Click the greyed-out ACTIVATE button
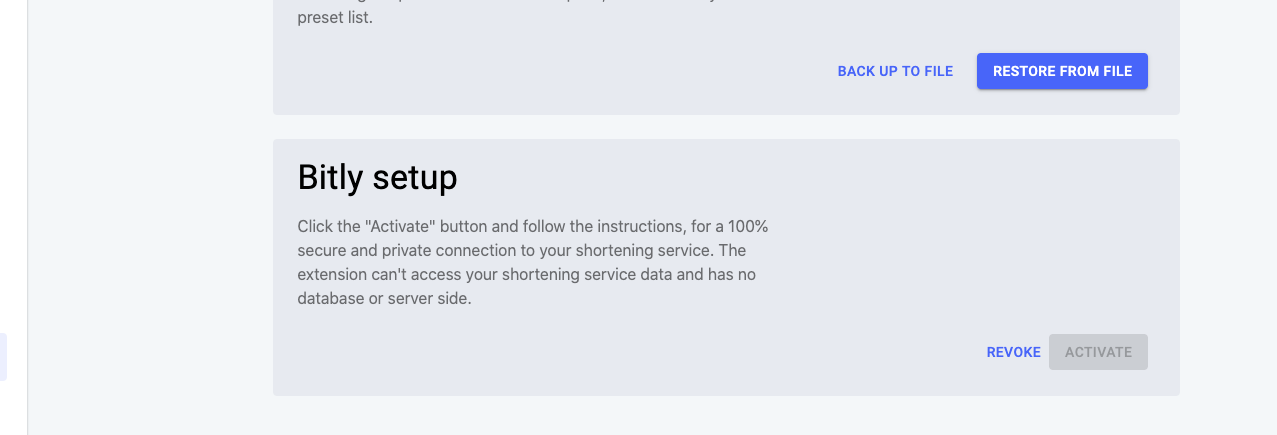Image resolution: width=1277 pixels, height=435 pixels. click(1098, 352)
